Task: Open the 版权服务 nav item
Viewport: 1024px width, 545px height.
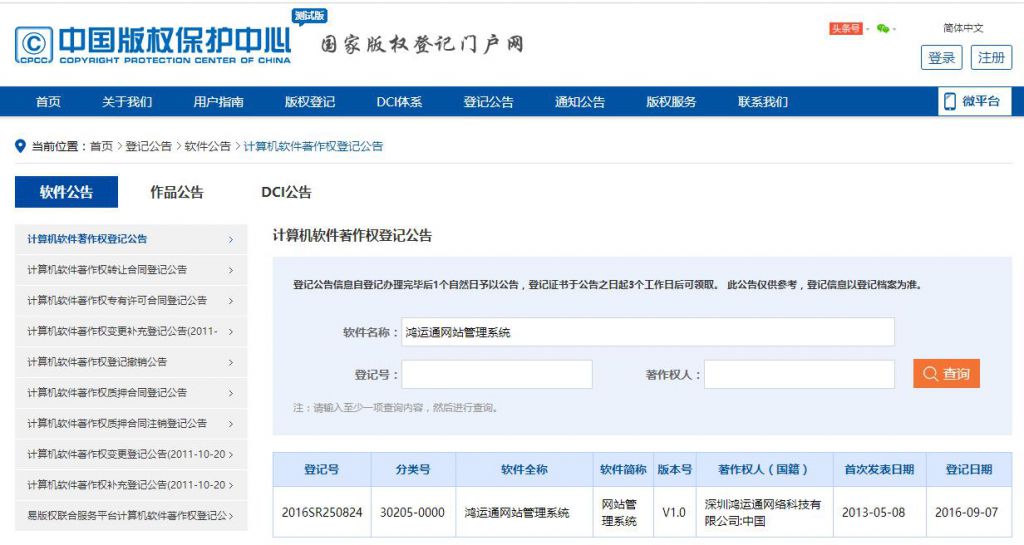Action: [671, 102]
